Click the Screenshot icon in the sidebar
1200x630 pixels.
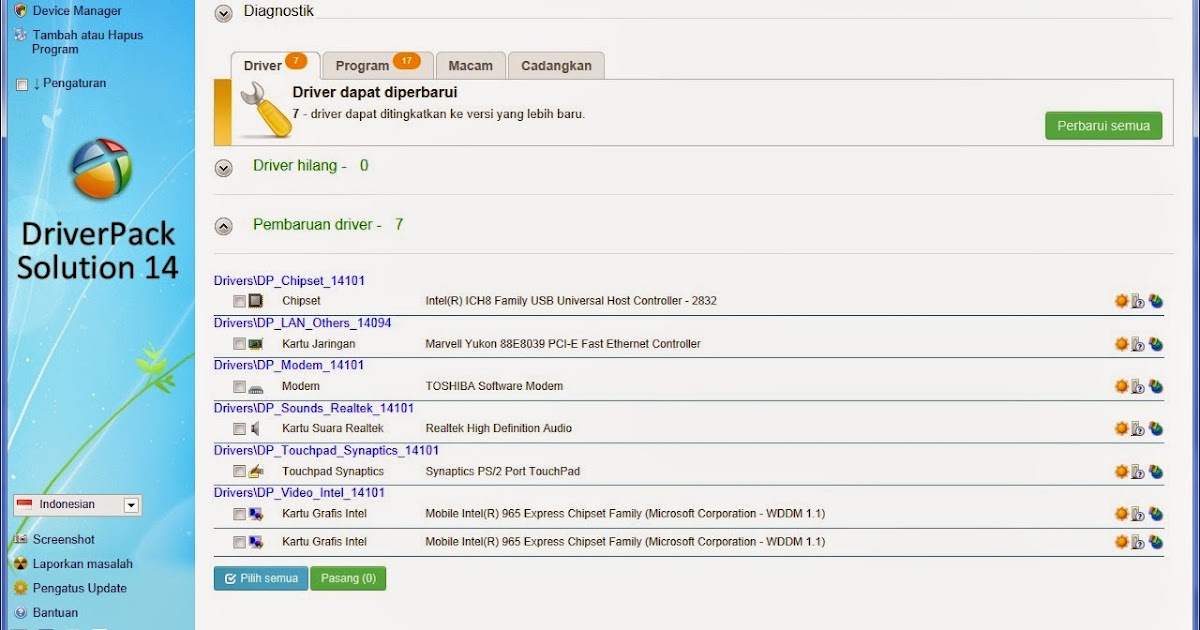pyautogui.click(x=20, y=539)
